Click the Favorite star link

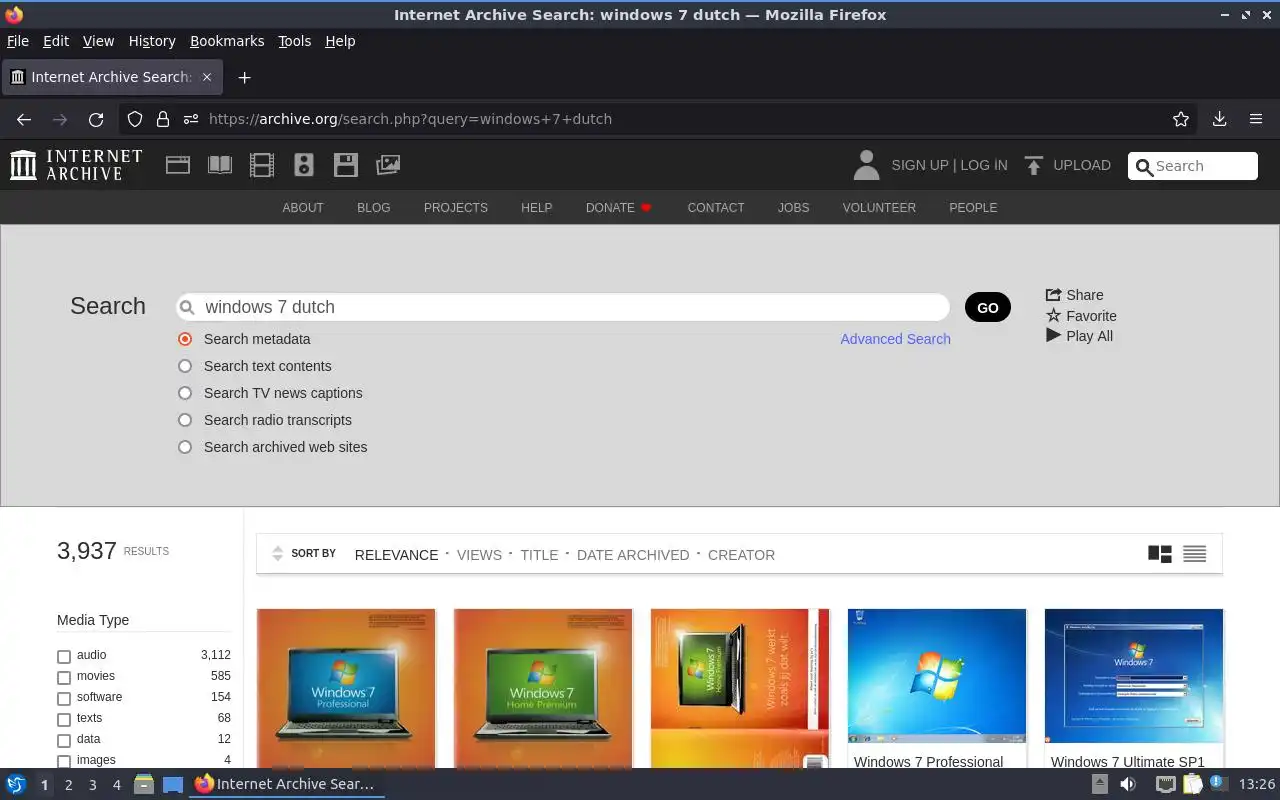1081,316
